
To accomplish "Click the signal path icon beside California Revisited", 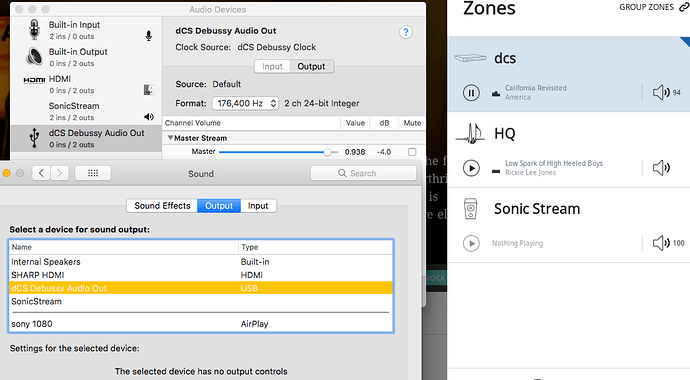I will (x=496, y=94).
